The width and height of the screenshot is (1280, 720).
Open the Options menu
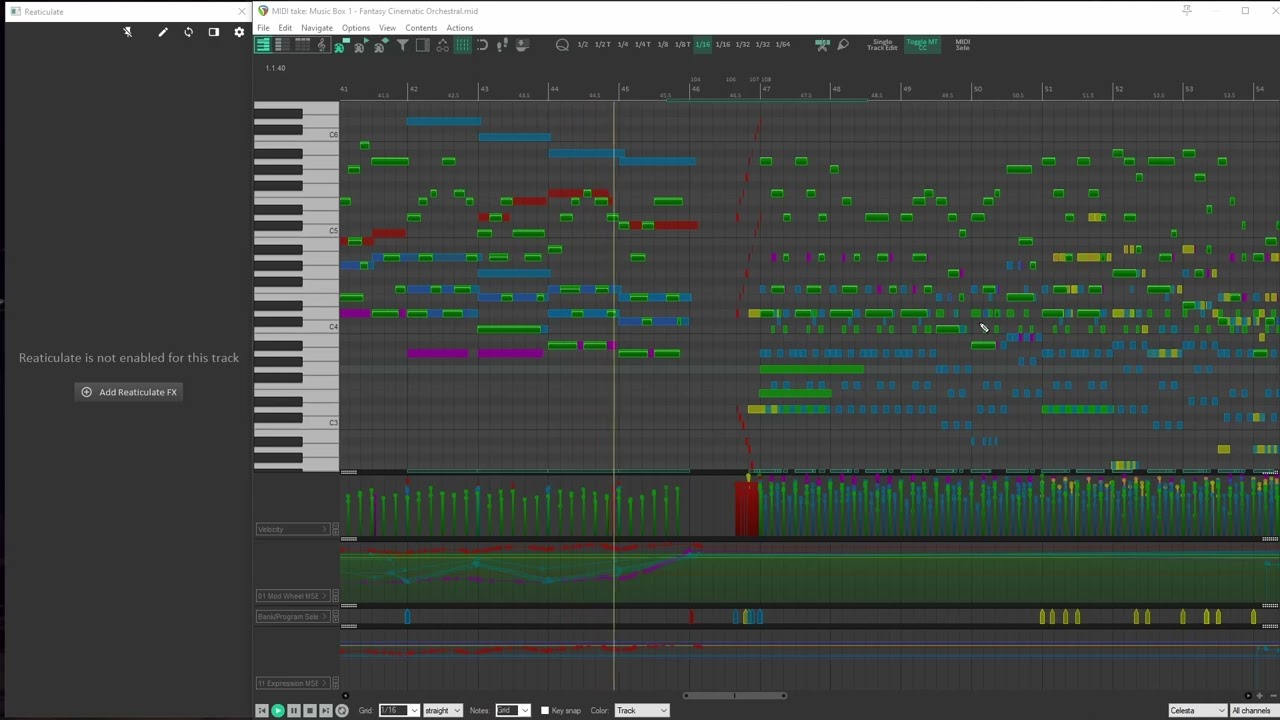pyautogui.click(x=356, y=28)
